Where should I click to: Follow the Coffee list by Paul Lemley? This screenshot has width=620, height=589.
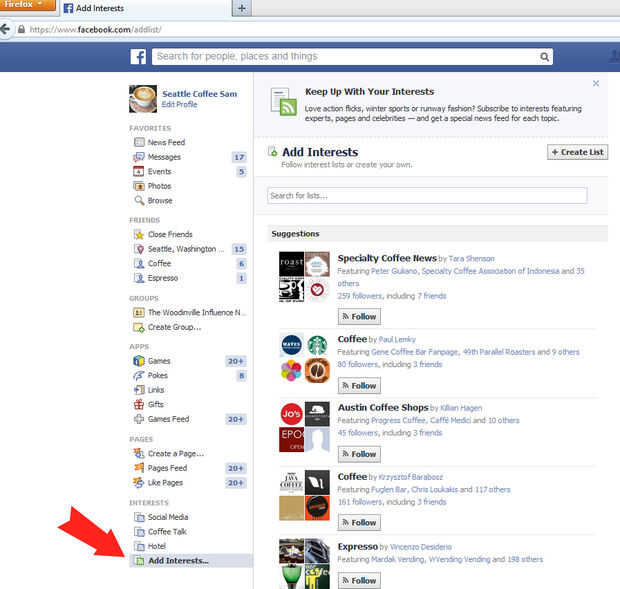coord(359,385)
